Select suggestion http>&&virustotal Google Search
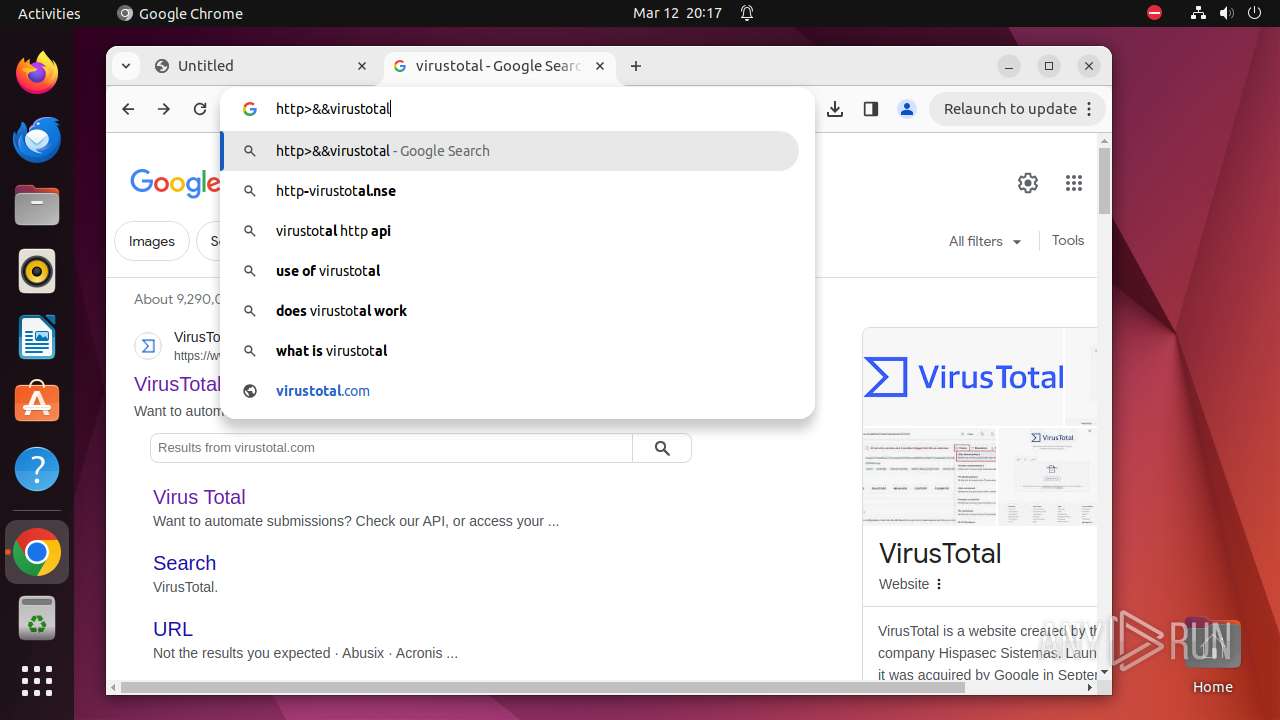Image resolution: width=1280 pixels, height=720 pixels. click(509, 151)
